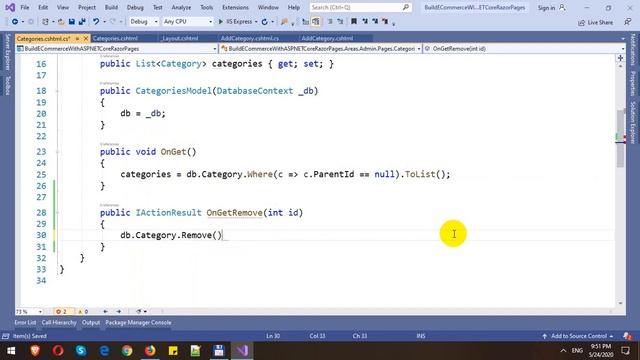Expand the IIS Express target dropdown arrow
This screenshot has width=640, height=360.
(256, 22)
